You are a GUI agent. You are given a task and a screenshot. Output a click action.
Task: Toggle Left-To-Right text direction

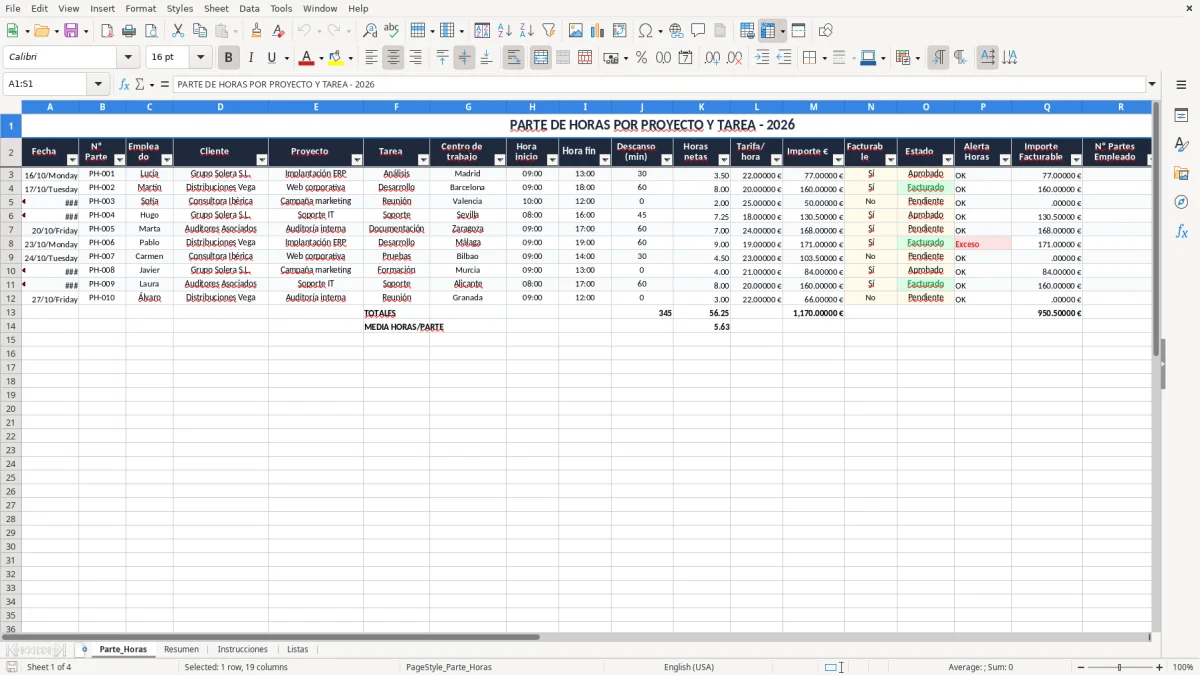click(x=938, y=58)
